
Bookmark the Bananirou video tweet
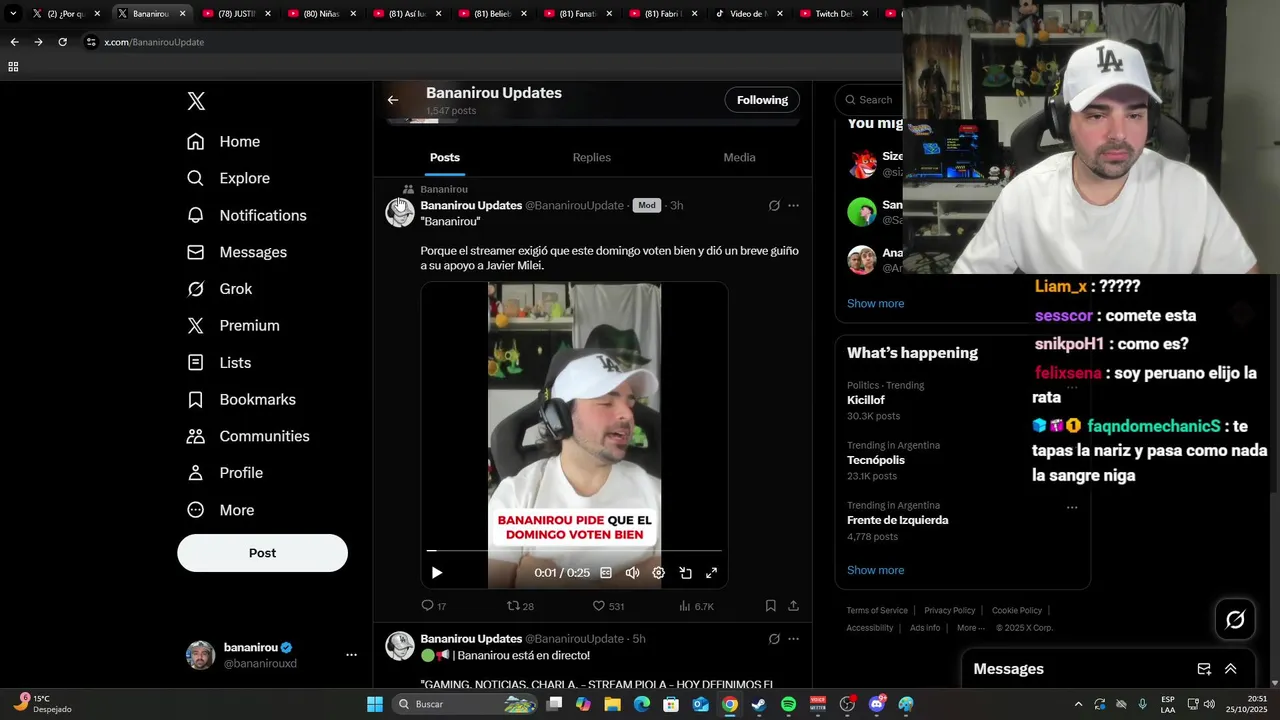(x=770, y=606)
